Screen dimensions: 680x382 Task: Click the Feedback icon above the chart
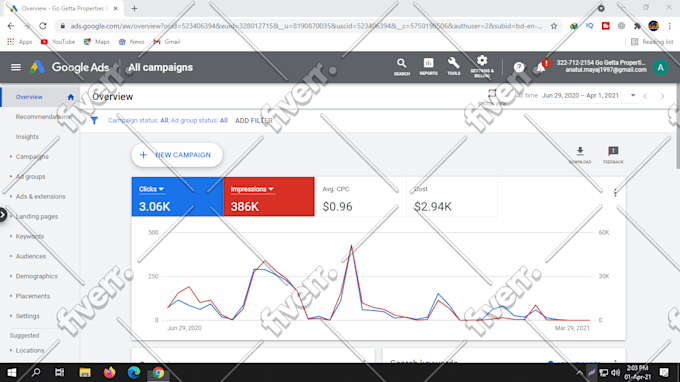pos(613,155)
